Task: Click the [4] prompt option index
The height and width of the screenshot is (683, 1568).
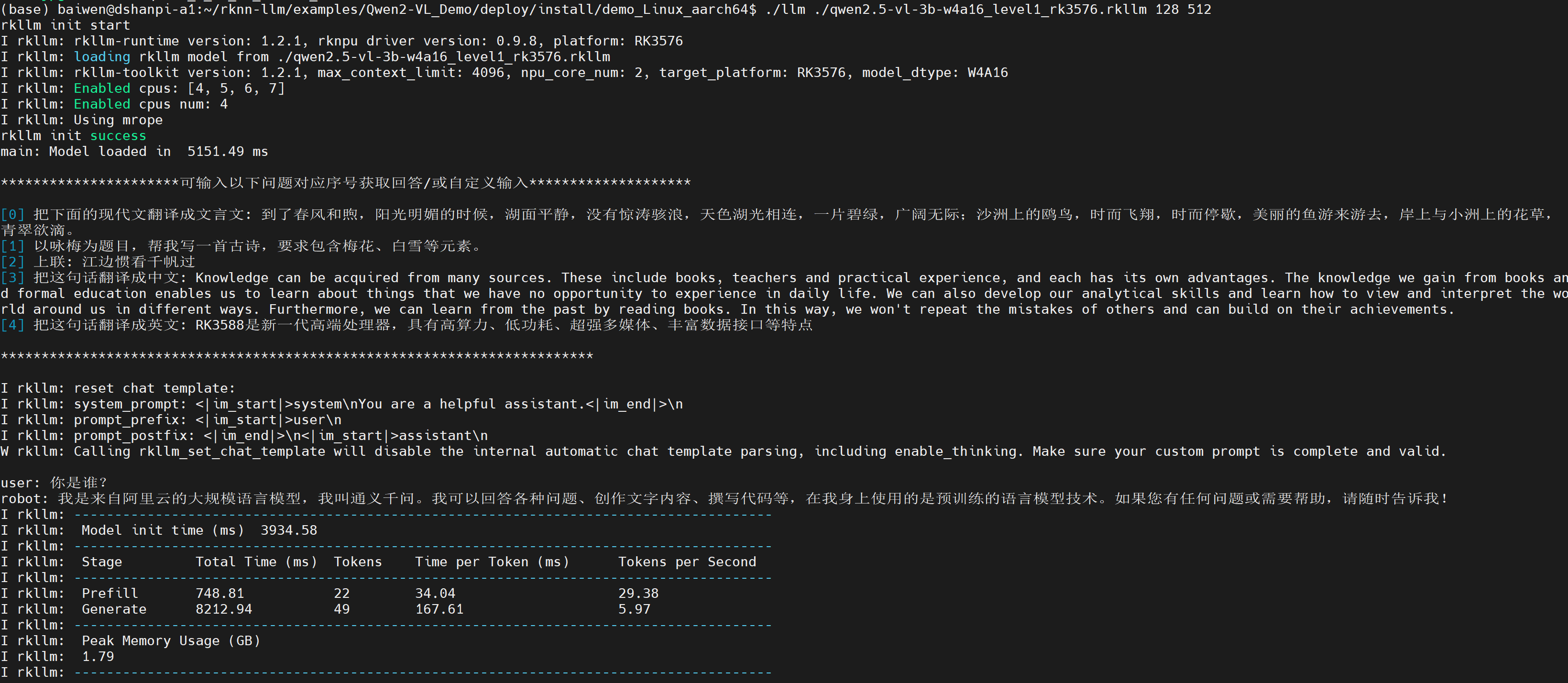Action: pos(13,325)
